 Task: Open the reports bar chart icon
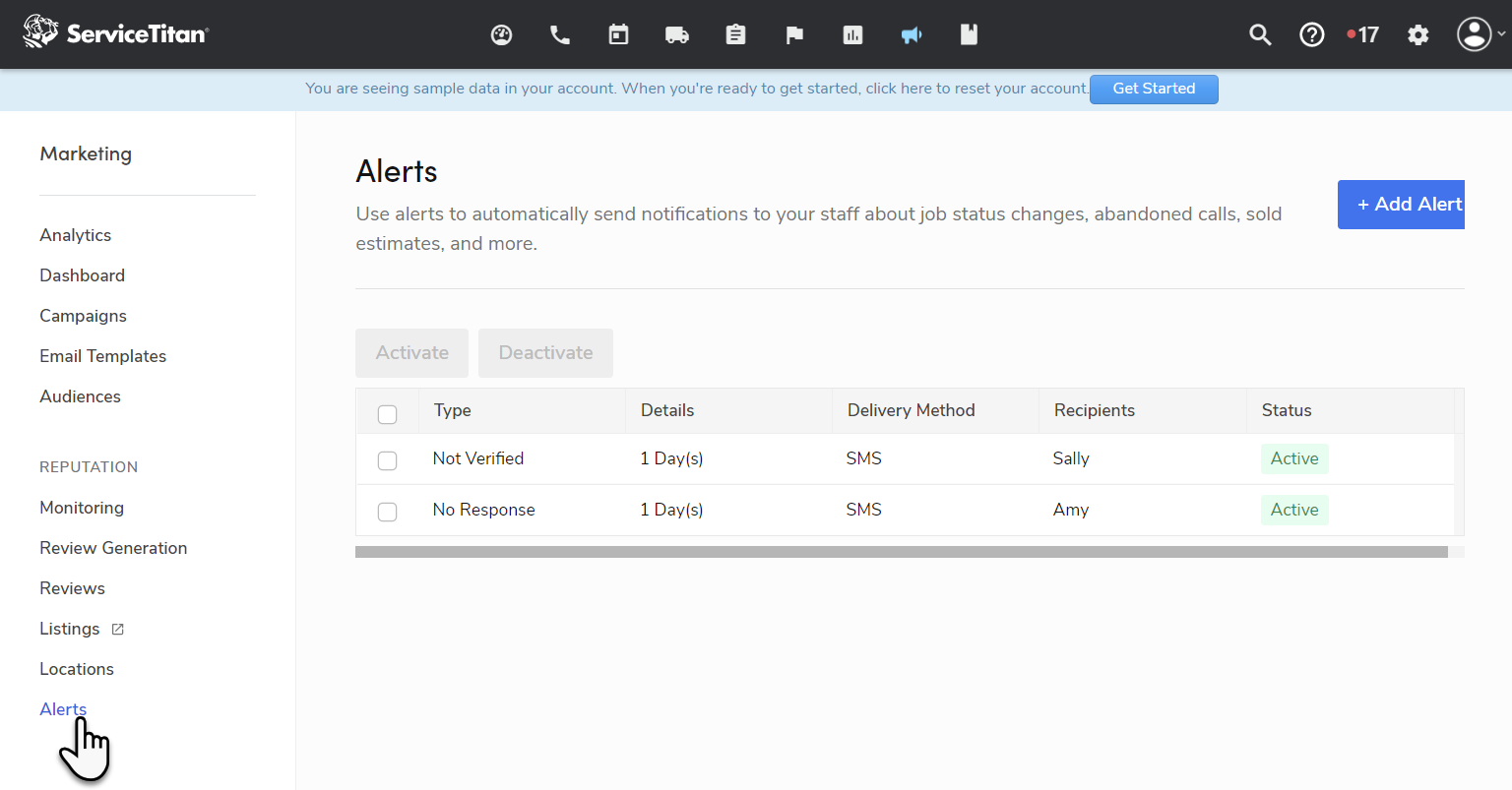pos(852,35)
